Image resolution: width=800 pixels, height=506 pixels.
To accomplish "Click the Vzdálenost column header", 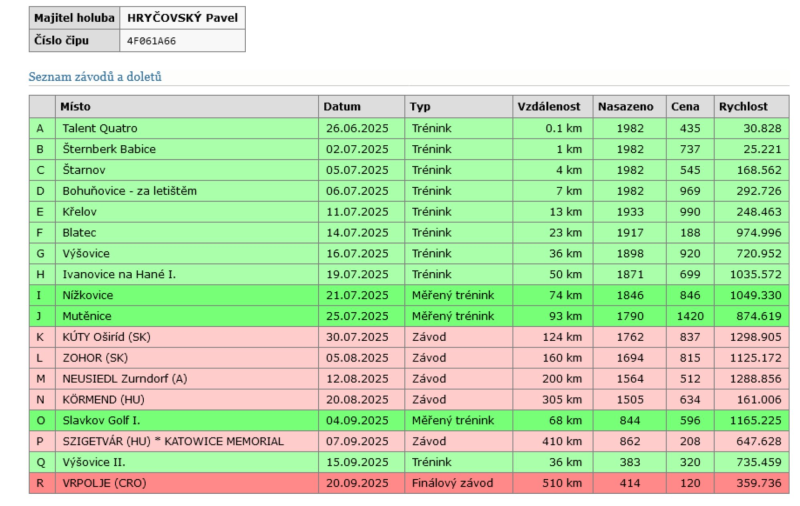I will click(x=548, y=106).
